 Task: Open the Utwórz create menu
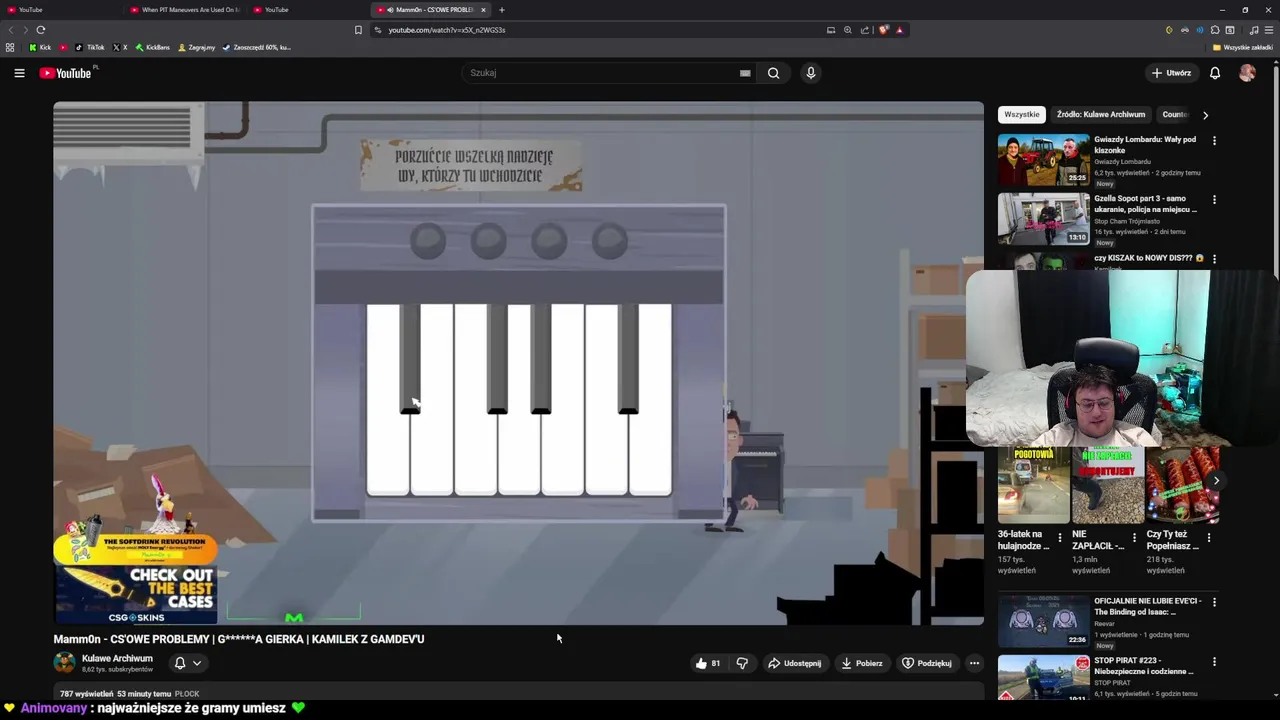1171,73
